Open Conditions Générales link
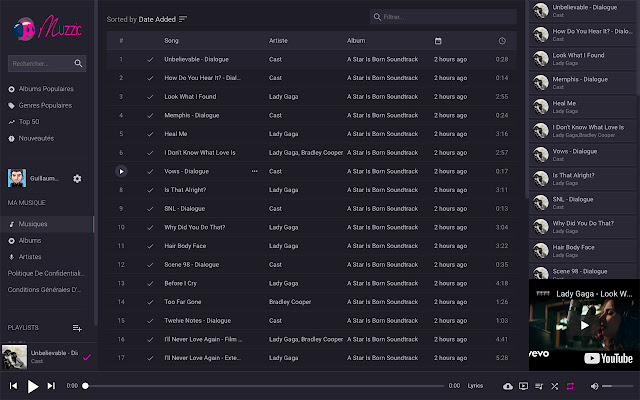The width and height of the screenshot is (640, 400). 44,290
